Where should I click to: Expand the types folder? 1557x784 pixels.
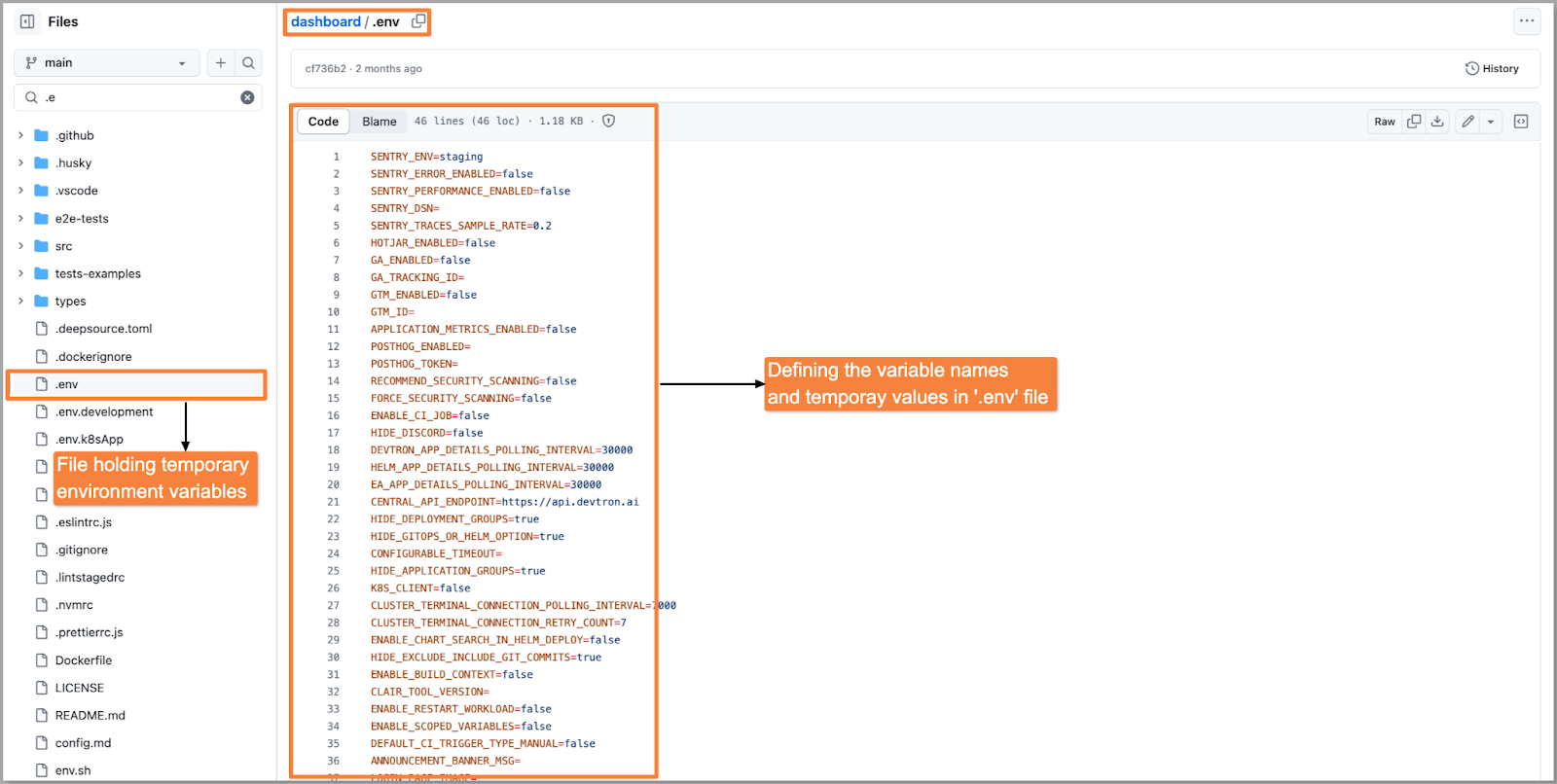(20, 302)
